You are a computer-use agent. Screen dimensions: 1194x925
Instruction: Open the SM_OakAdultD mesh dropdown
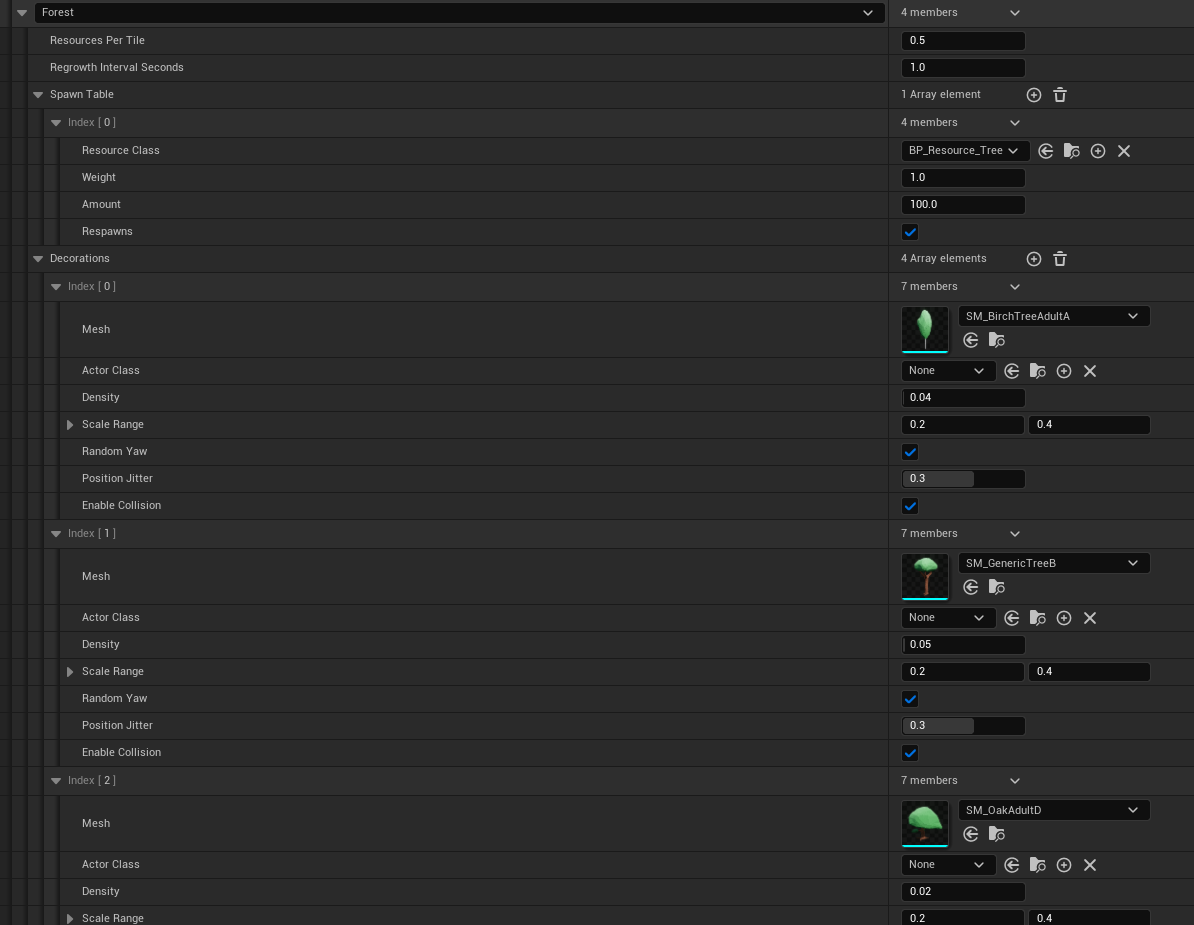click(1054, 811)
